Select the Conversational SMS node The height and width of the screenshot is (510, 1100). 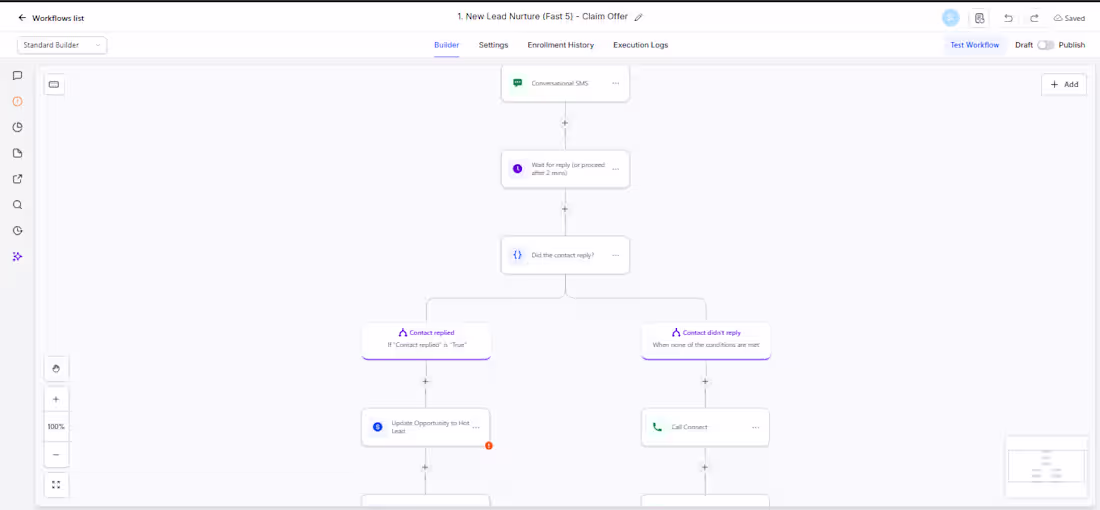(x=565, y=83)
